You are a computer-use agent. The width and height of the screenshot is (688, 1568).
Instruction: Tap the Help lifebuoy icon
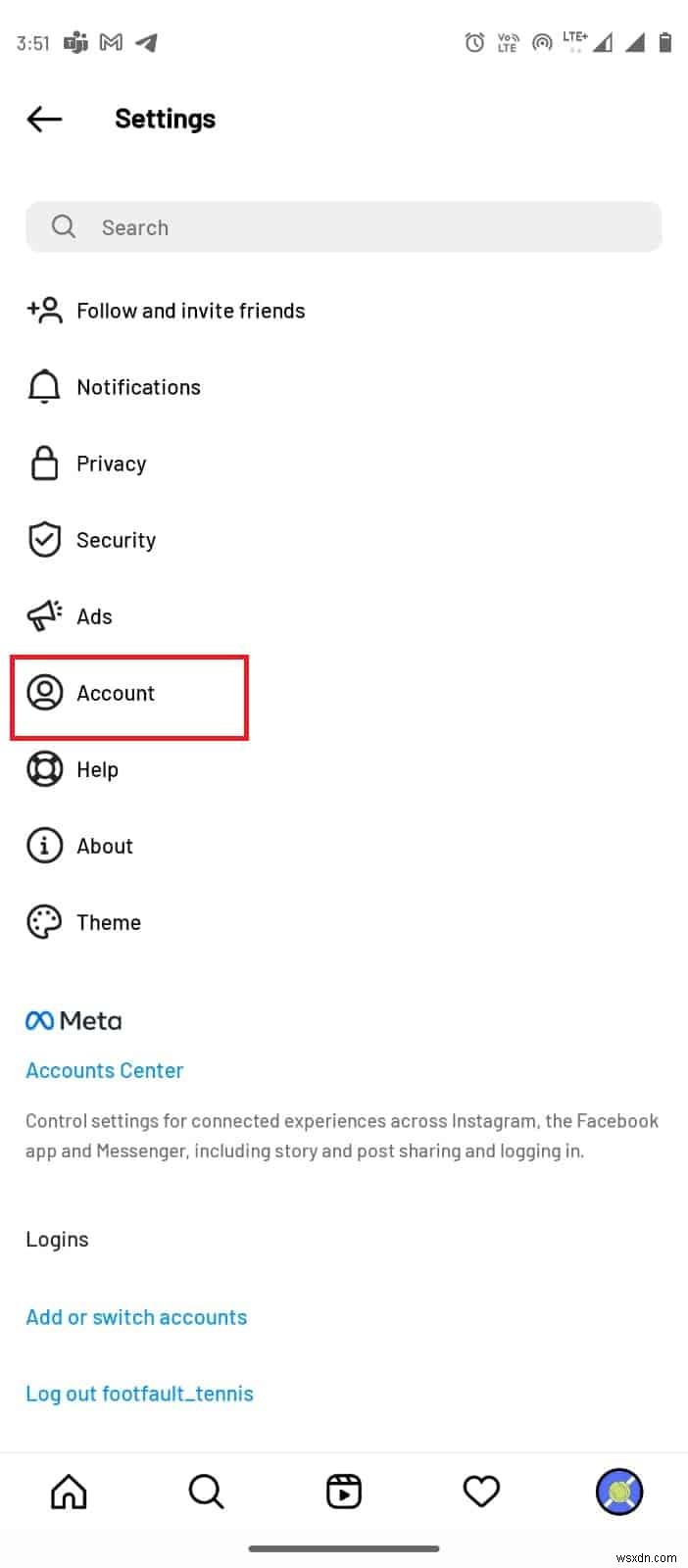[44, 769]
